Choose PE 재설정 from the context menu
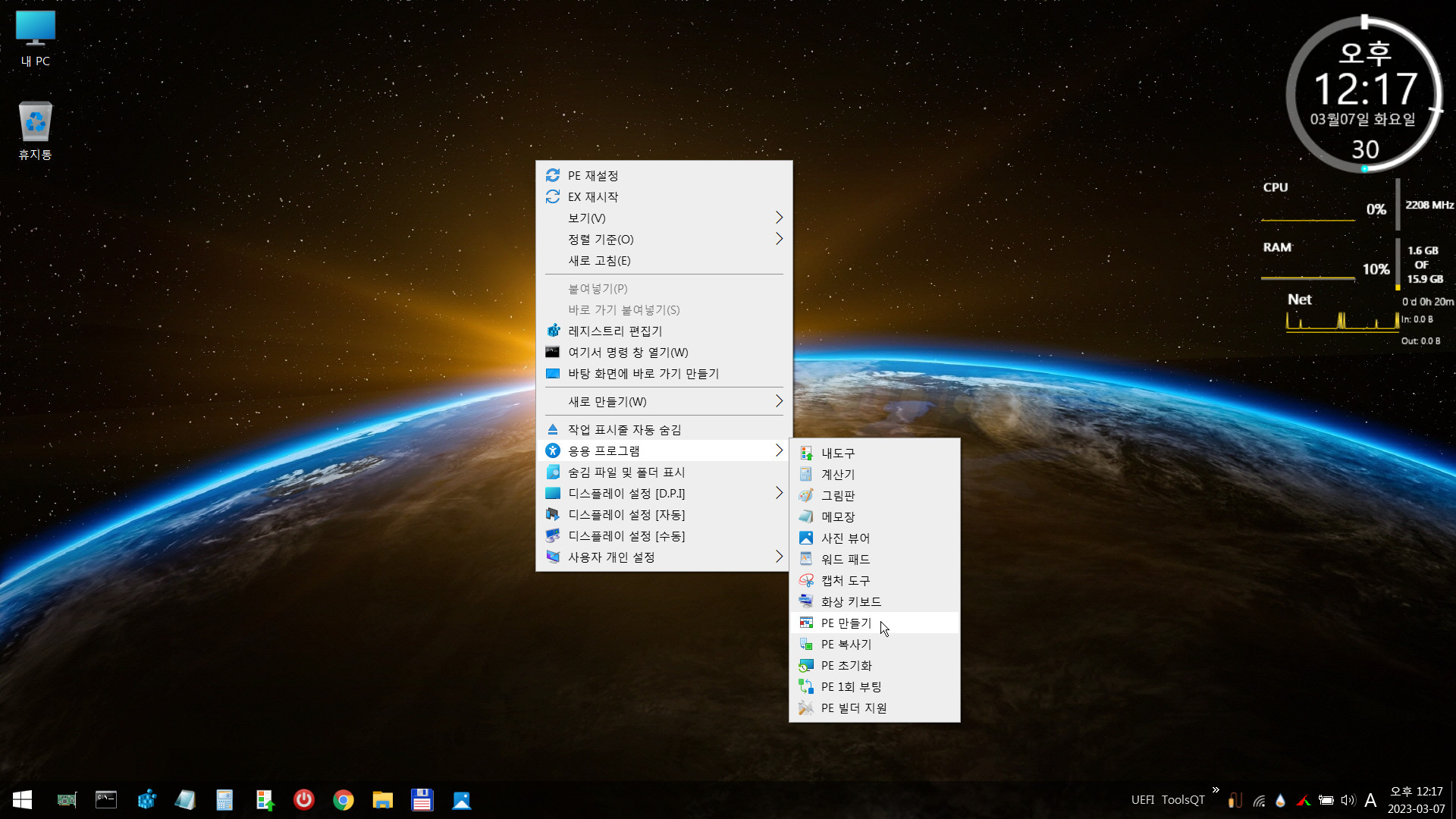Viewport: 1456px width, 819px height. [664, 175]
